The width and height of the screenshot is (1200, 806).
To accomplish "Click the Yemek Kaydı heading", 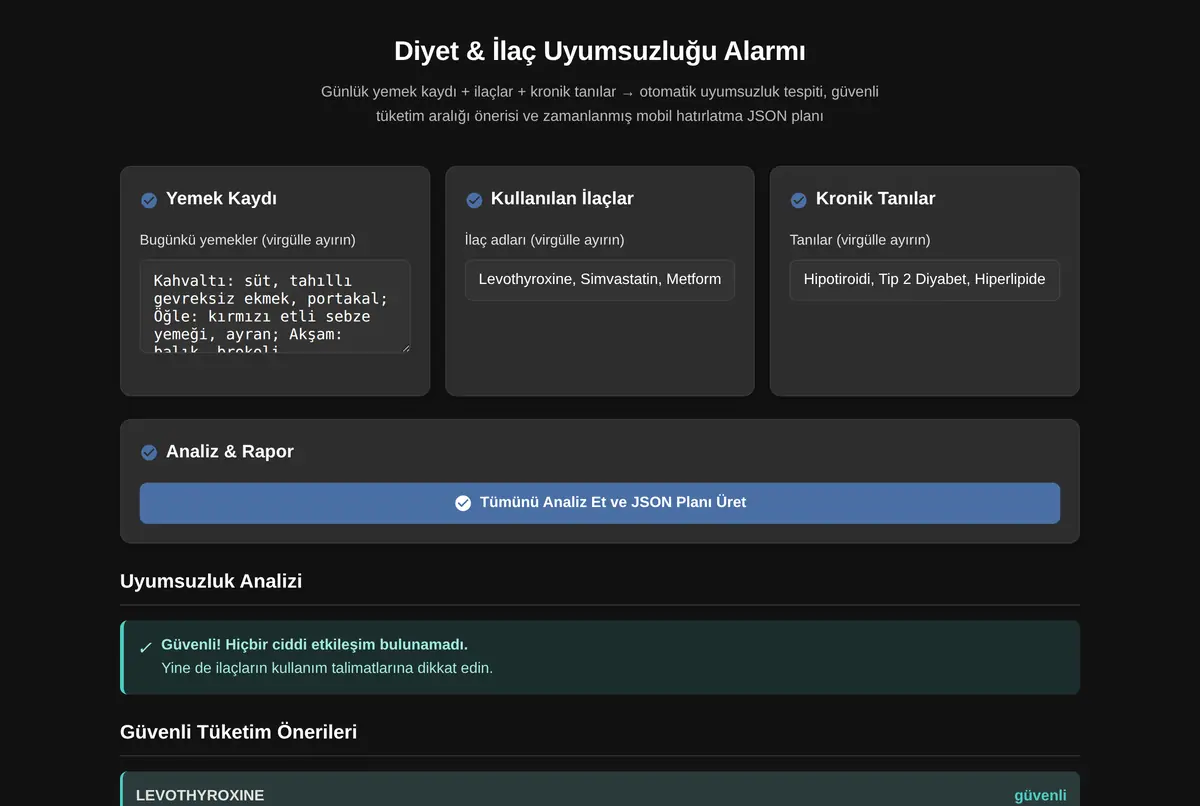I will 221,198.
